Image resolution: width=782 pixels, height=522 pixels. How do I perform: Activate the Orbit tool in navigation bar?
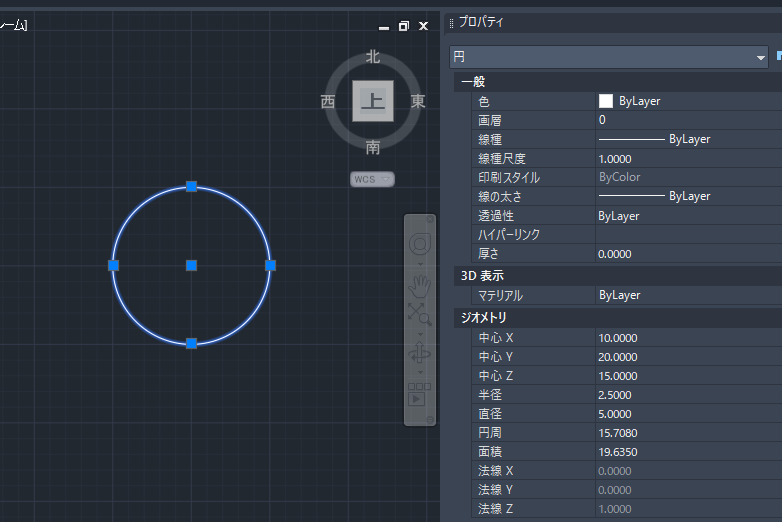click(x=420, y=354)
